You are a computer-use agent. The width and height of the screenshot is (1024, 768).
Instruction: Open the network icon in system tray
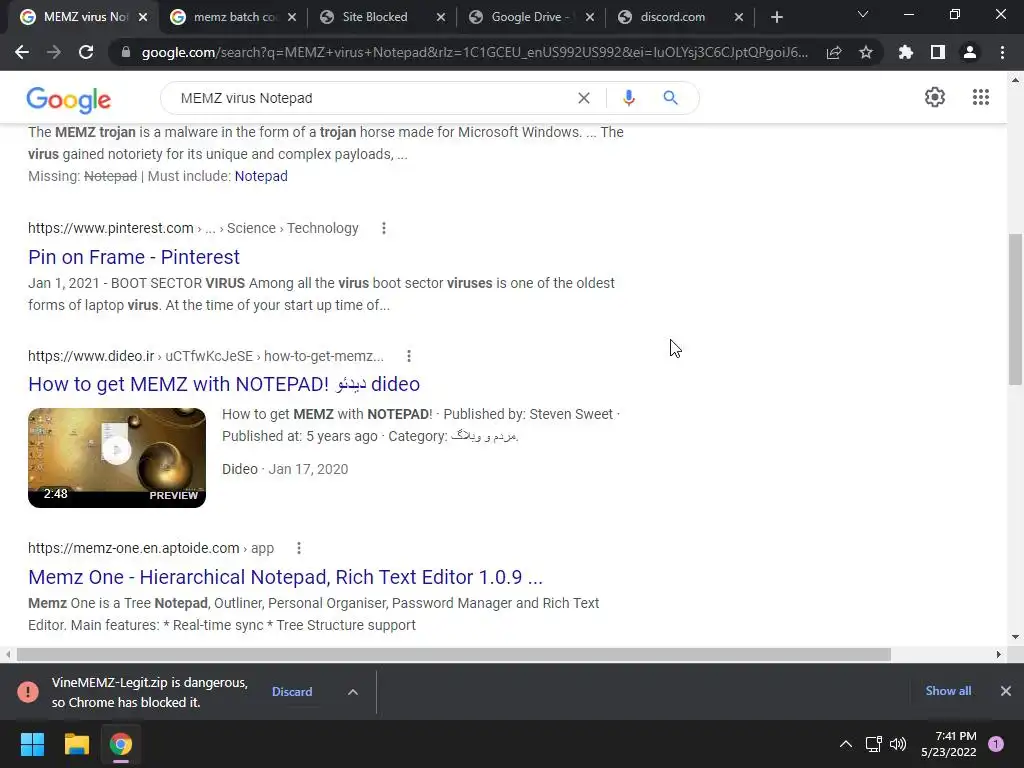tap(873, 744)
